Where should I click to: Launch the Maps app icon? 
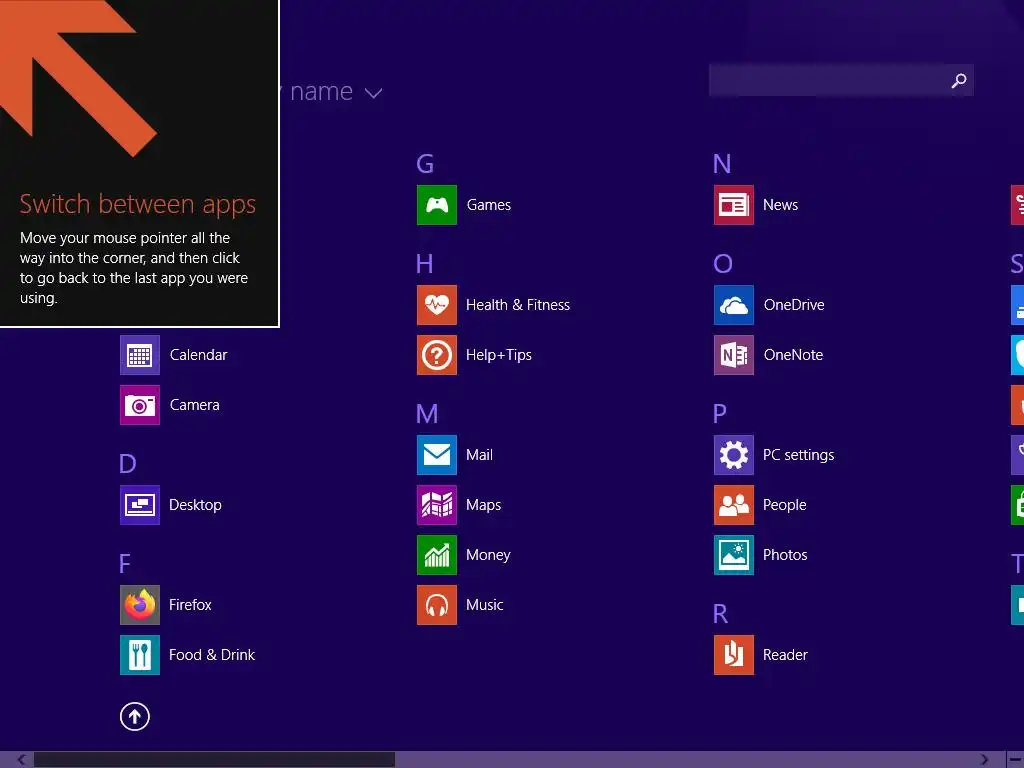tap(436, 505)
